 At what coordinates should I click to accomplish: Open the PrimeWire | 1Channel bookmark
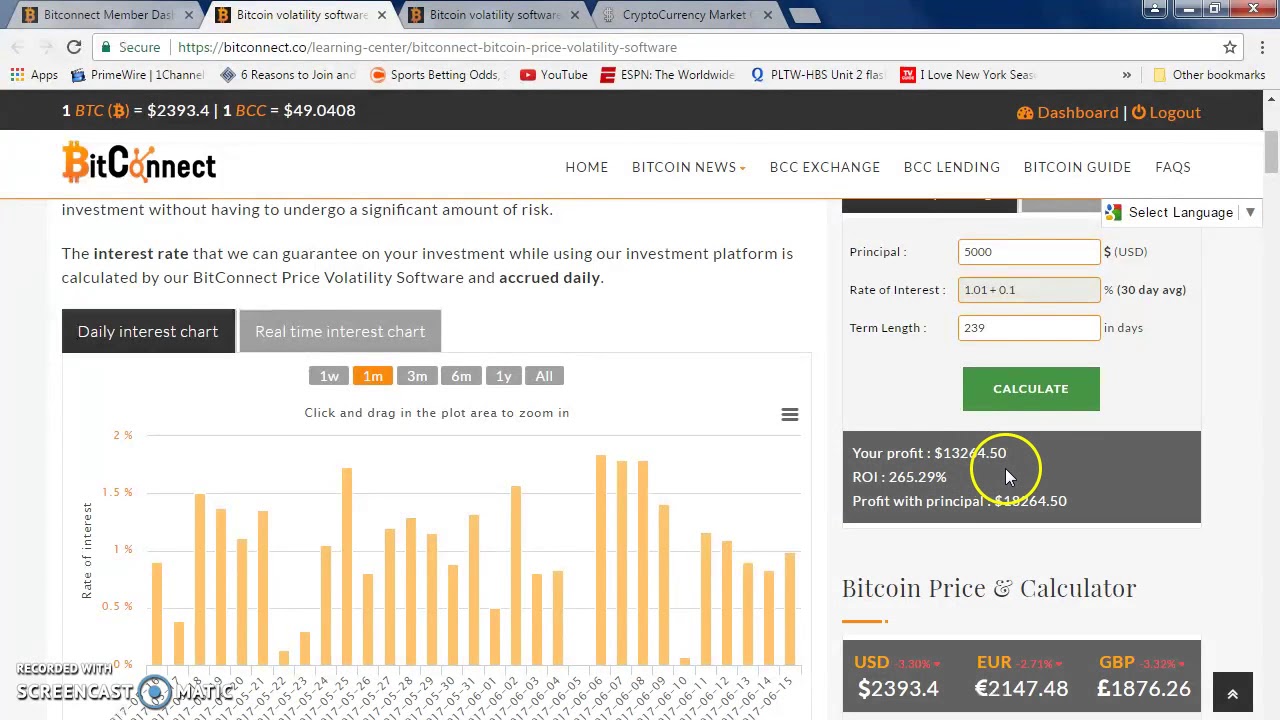pyautogui.click(x=137, y=75)
